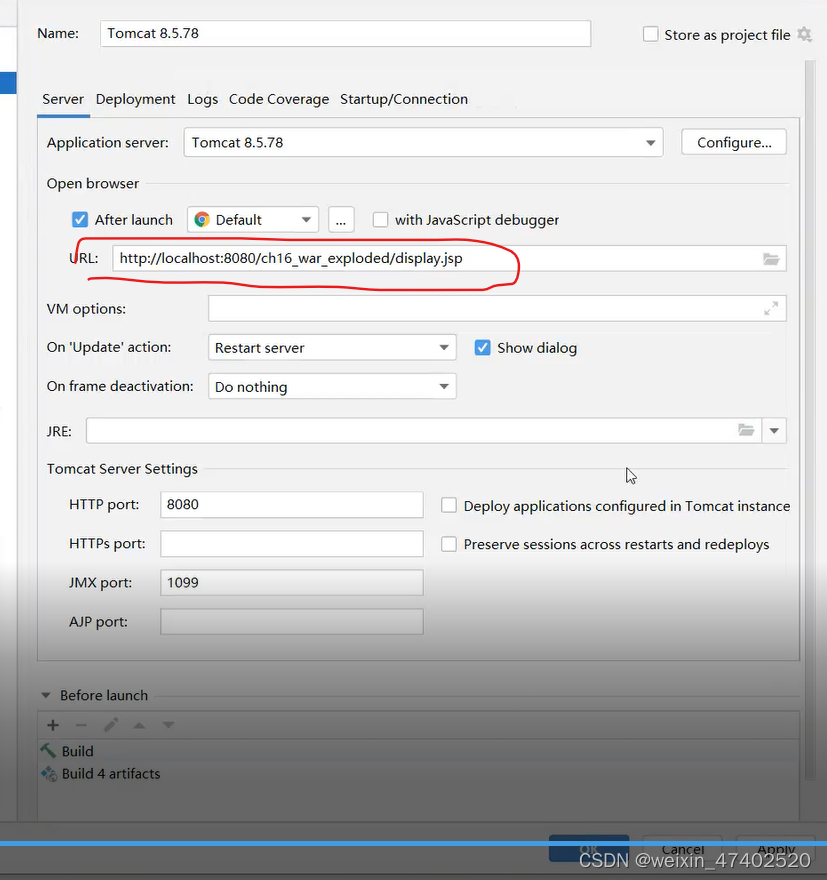Open the Code Coverage tab
The width and height of the screenshot is (827, 880).
(279, 99)
